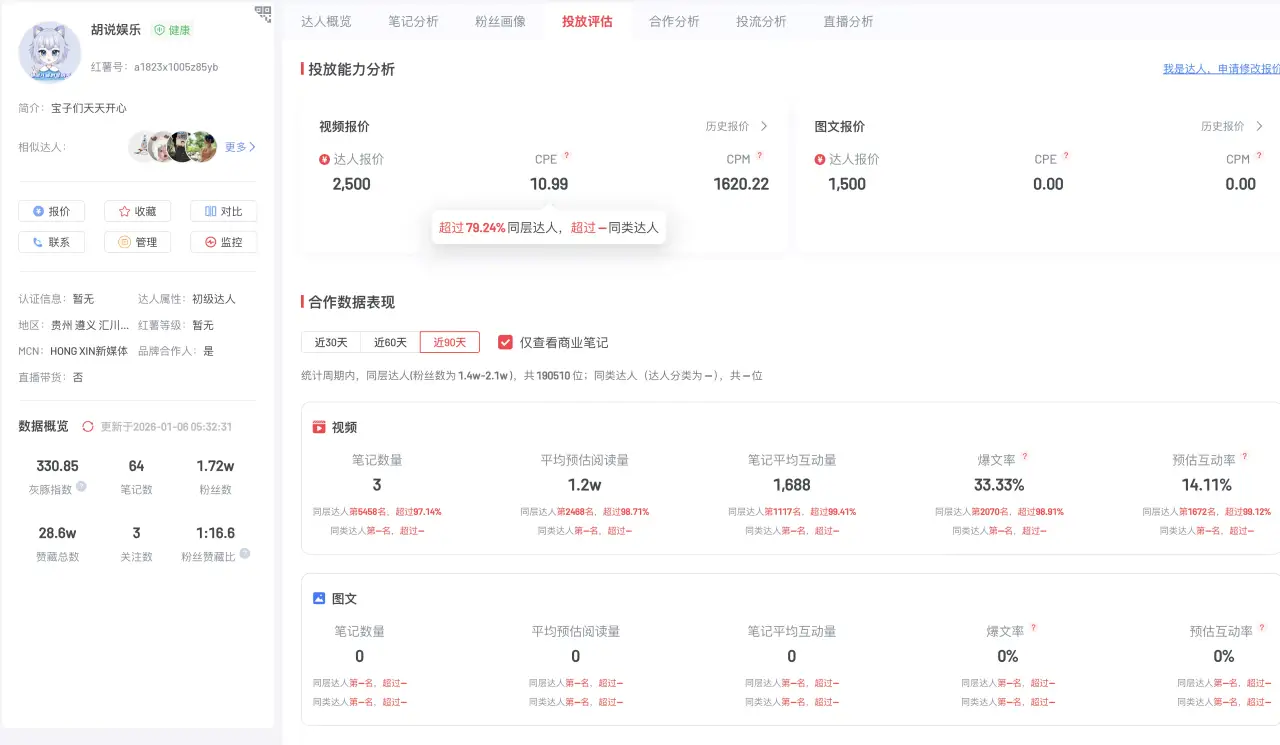This screenshot has width=1280, height=745.
Task: Click 图文 爆文率 help icon
Action: [1033, 628]
